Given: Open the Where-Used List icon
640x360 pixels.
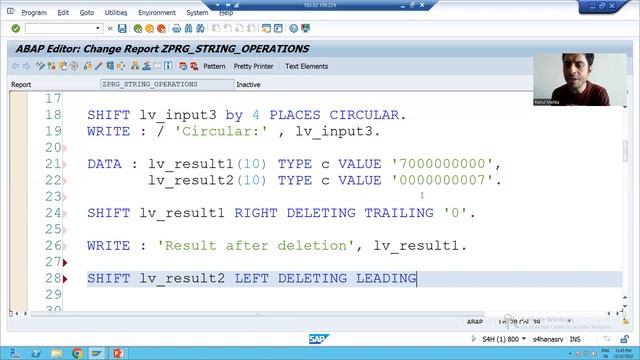Looking at the screenshot, I should coord(121,66).
